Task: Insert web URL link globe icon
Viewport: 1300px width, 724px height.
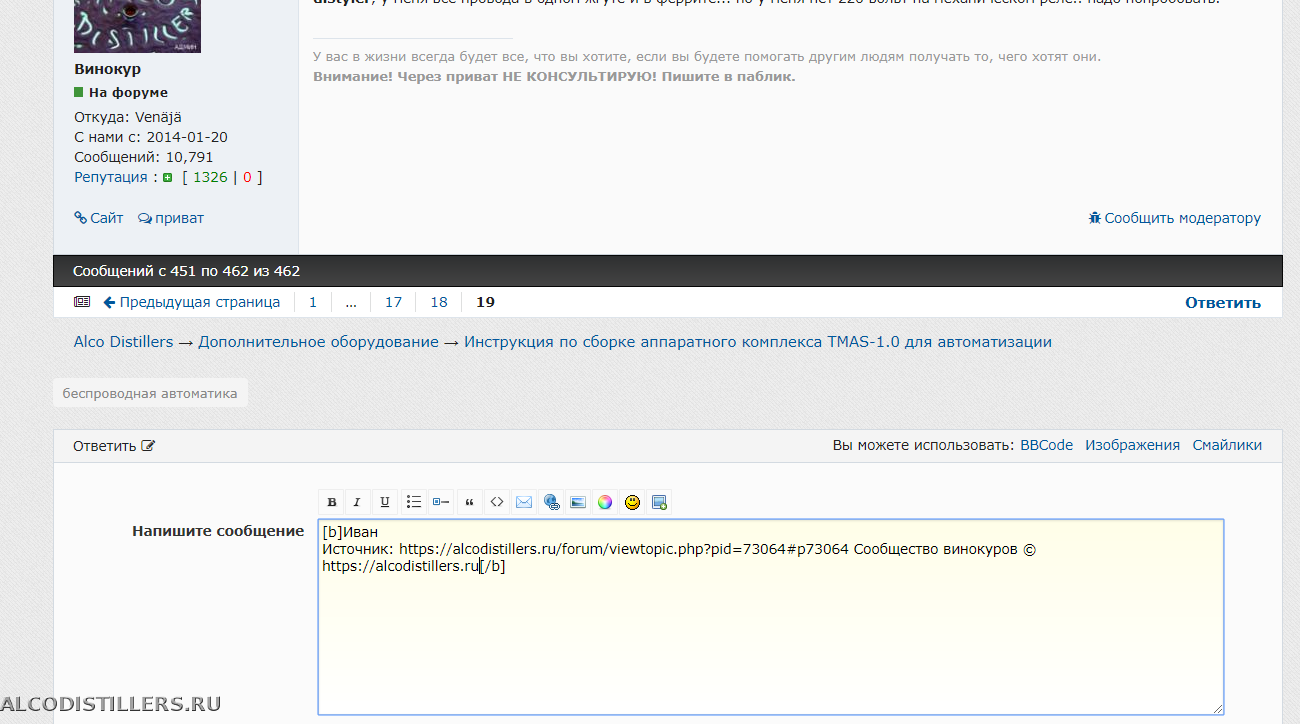Action: (551, 502)
